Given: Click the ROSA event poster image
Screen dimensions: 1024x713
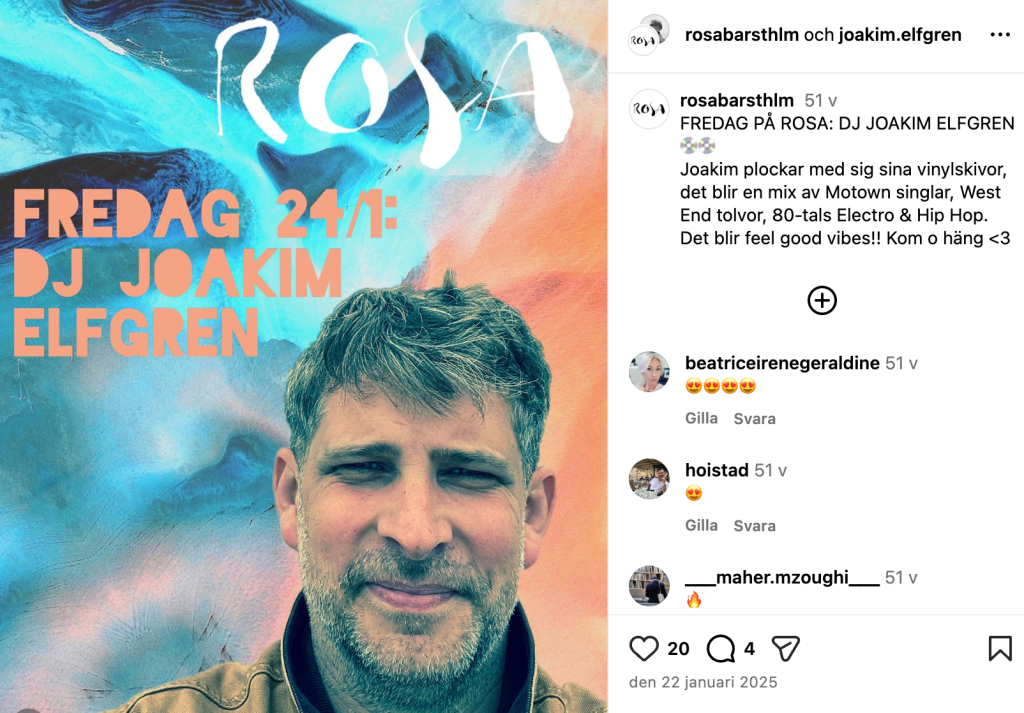Looking at the screenshot, I should tap(304, 356).
